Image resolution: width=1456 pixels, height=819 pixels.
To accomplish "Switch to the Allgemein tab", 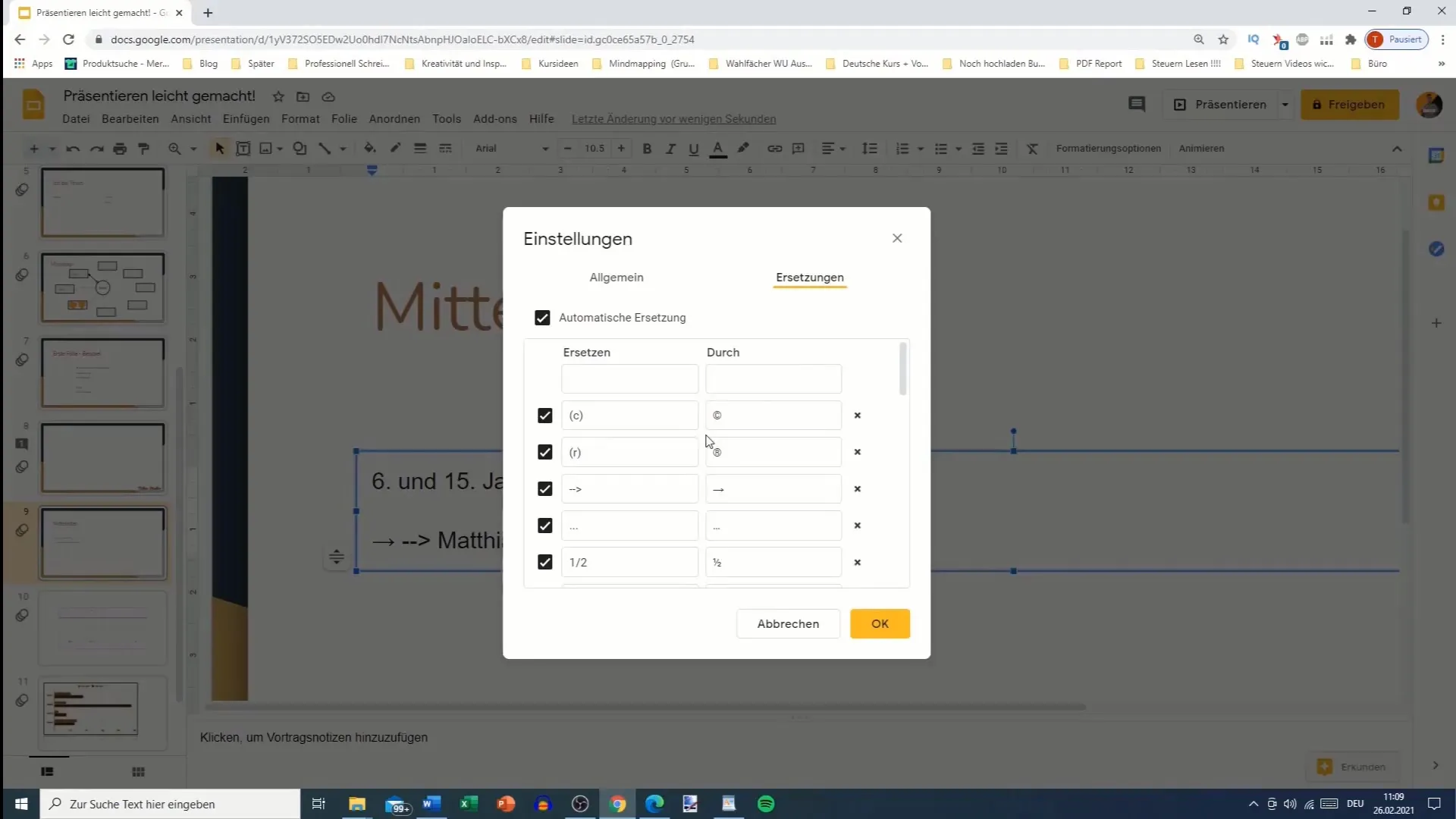I will pos(617,278).
